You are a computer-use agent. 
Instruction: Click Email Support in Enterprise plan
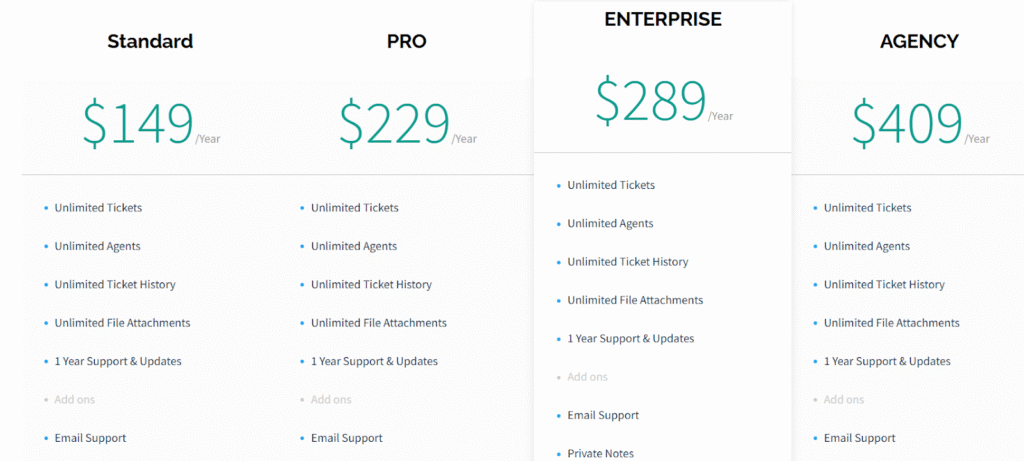coord(603,415)
